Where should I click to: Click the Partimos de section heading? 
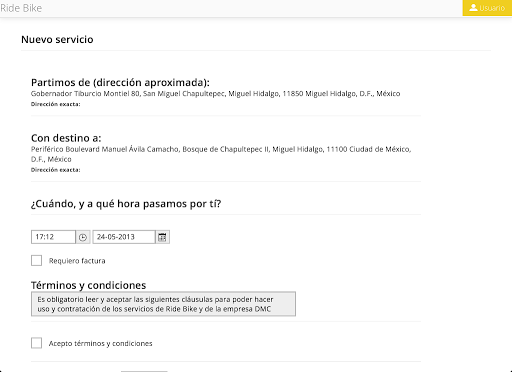[x=120, y=82]
